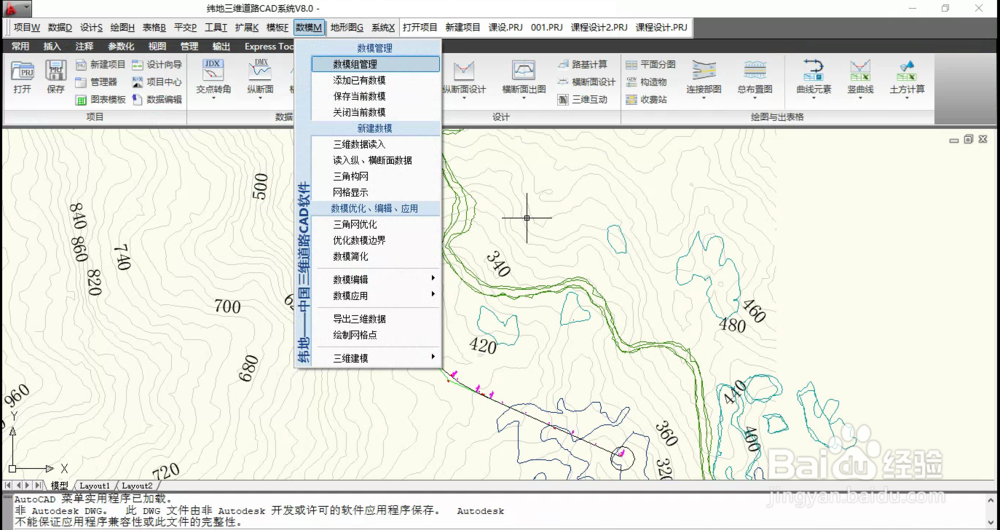The image size is (1000, 530).
Task: Switch to the Layout1 tab
Action: (94, 486)
